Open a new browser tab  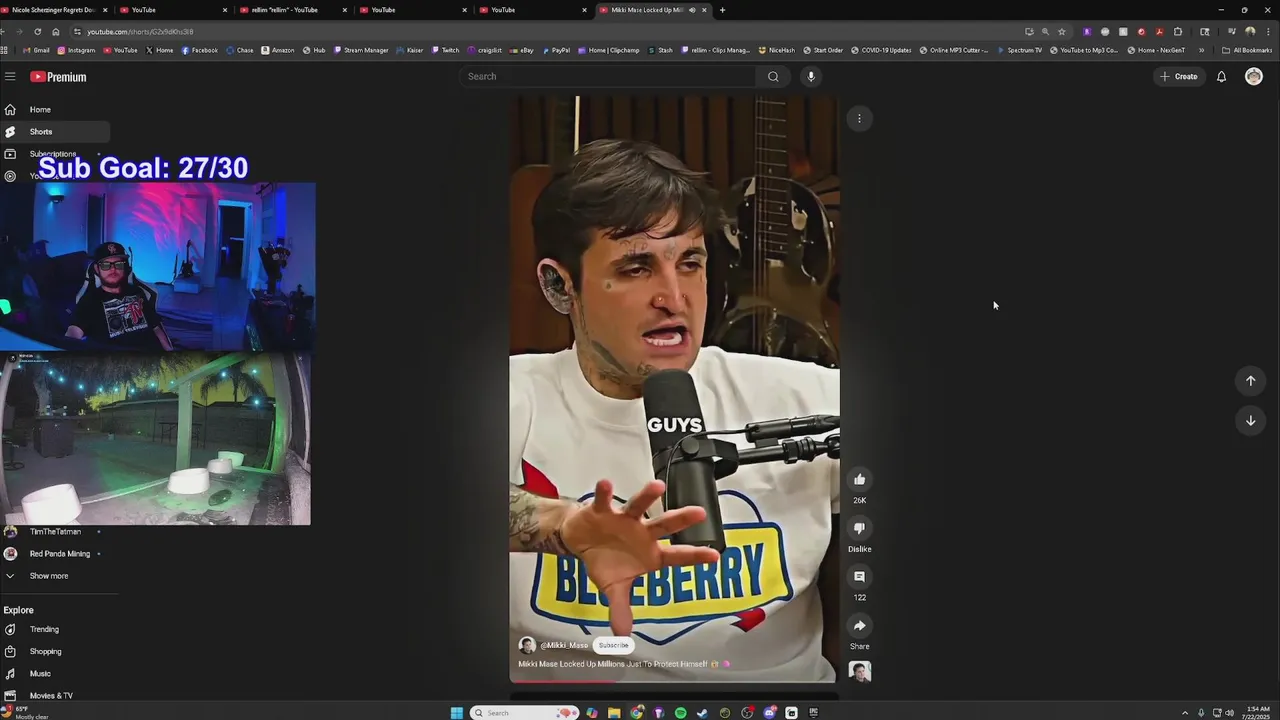(722, 10)
